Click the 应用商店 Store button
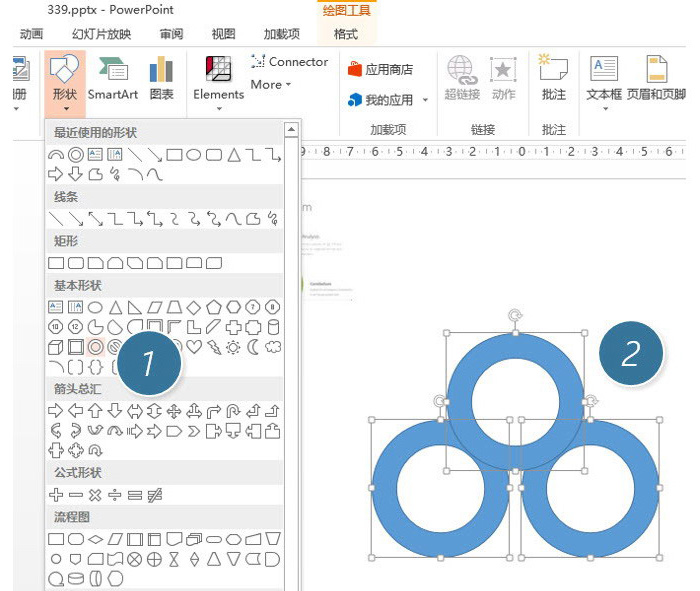This screenshot has width=700, height=591. coord(380,70)
